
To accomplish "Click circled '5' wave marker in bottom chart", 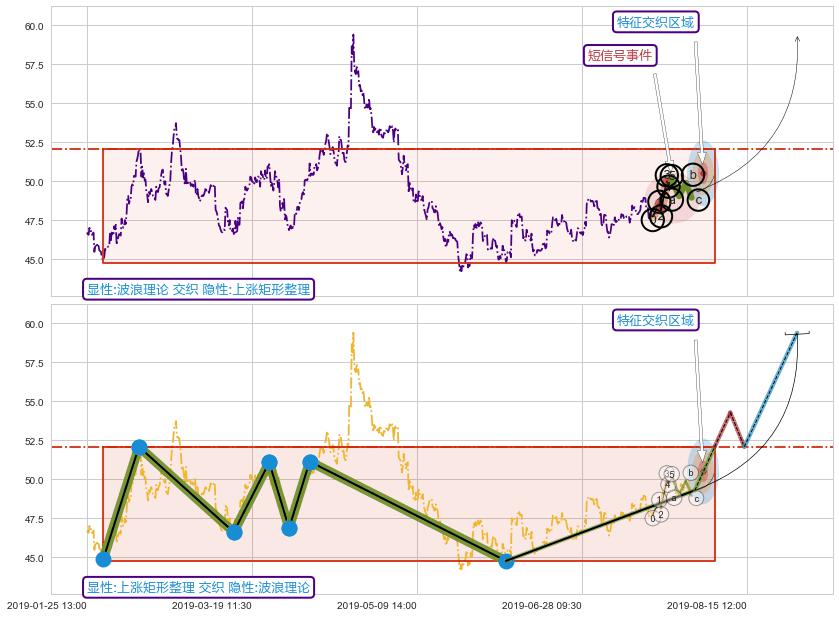I will 672,474.
